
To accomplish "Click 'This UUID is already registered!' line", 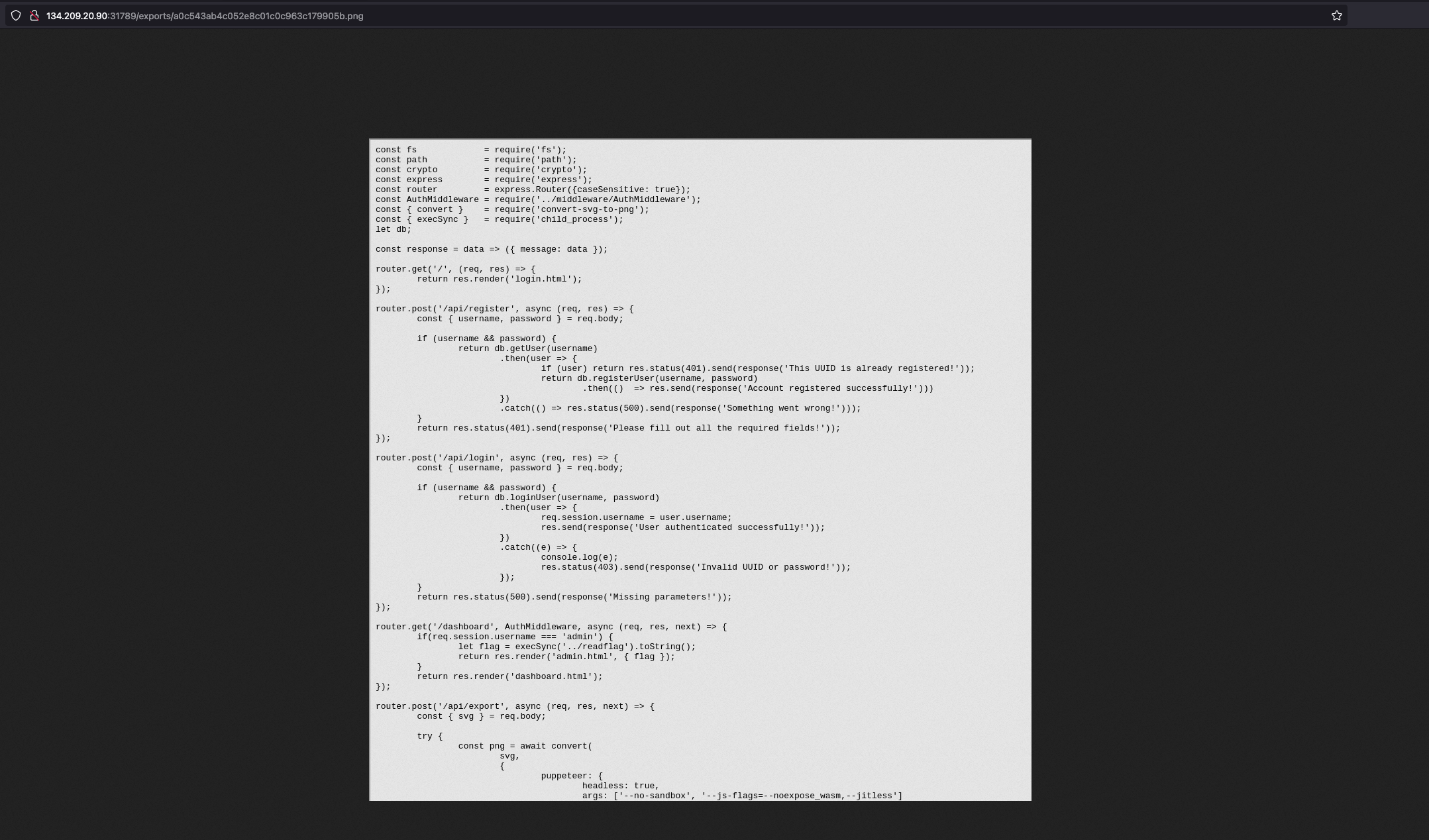I will point(758,368).
